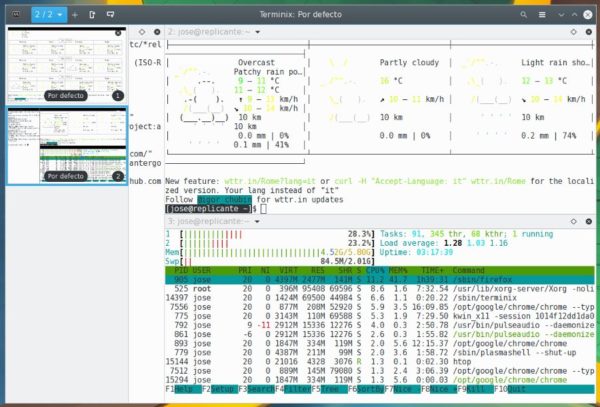Maximize terminal 2 pane with diamond icon
The width and height of the screenshot is (600, 407).
click(x=573, y=32)
